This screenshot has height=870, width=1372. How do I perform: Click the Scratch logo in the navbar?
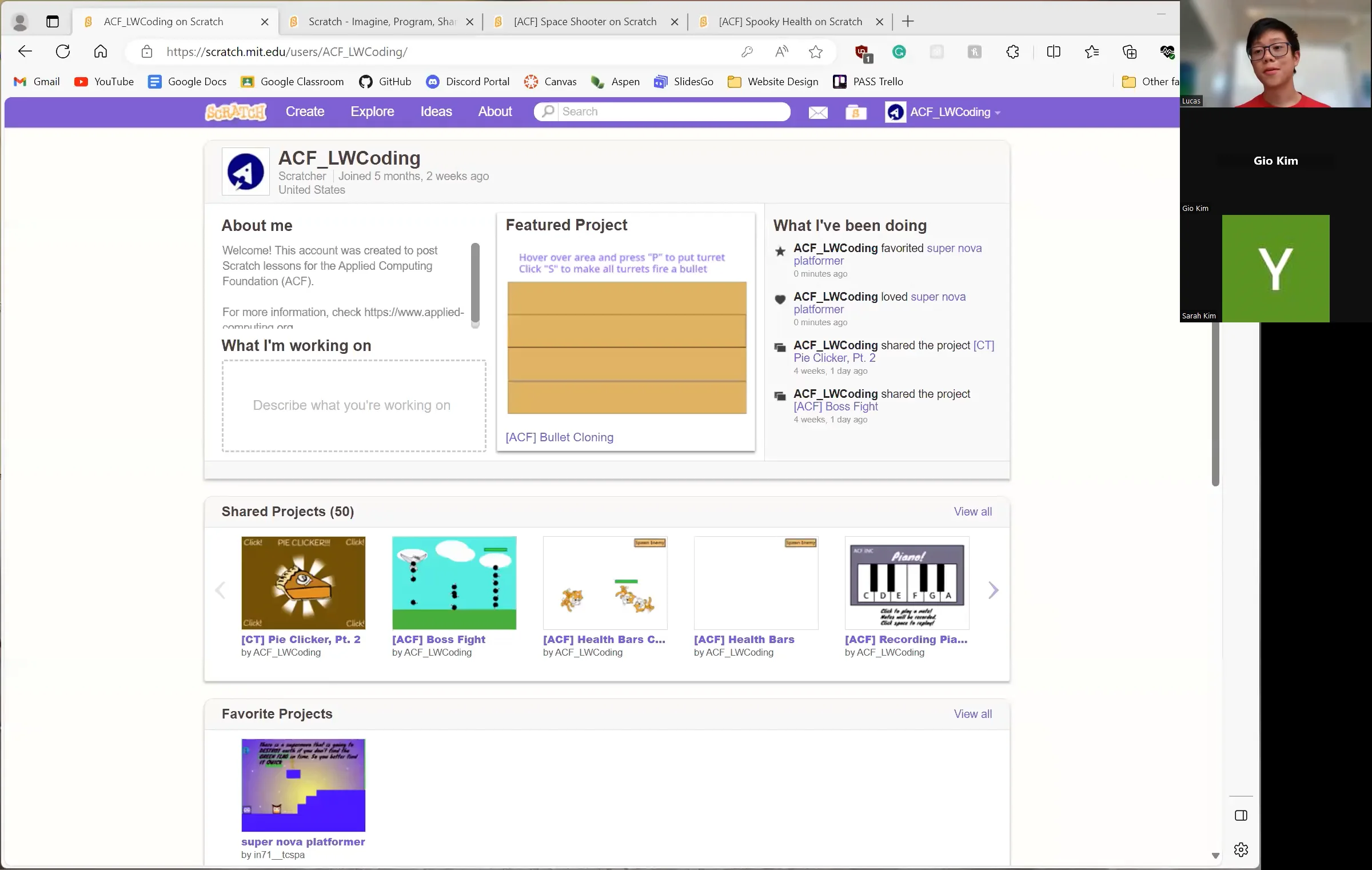(x=235, y=111)
